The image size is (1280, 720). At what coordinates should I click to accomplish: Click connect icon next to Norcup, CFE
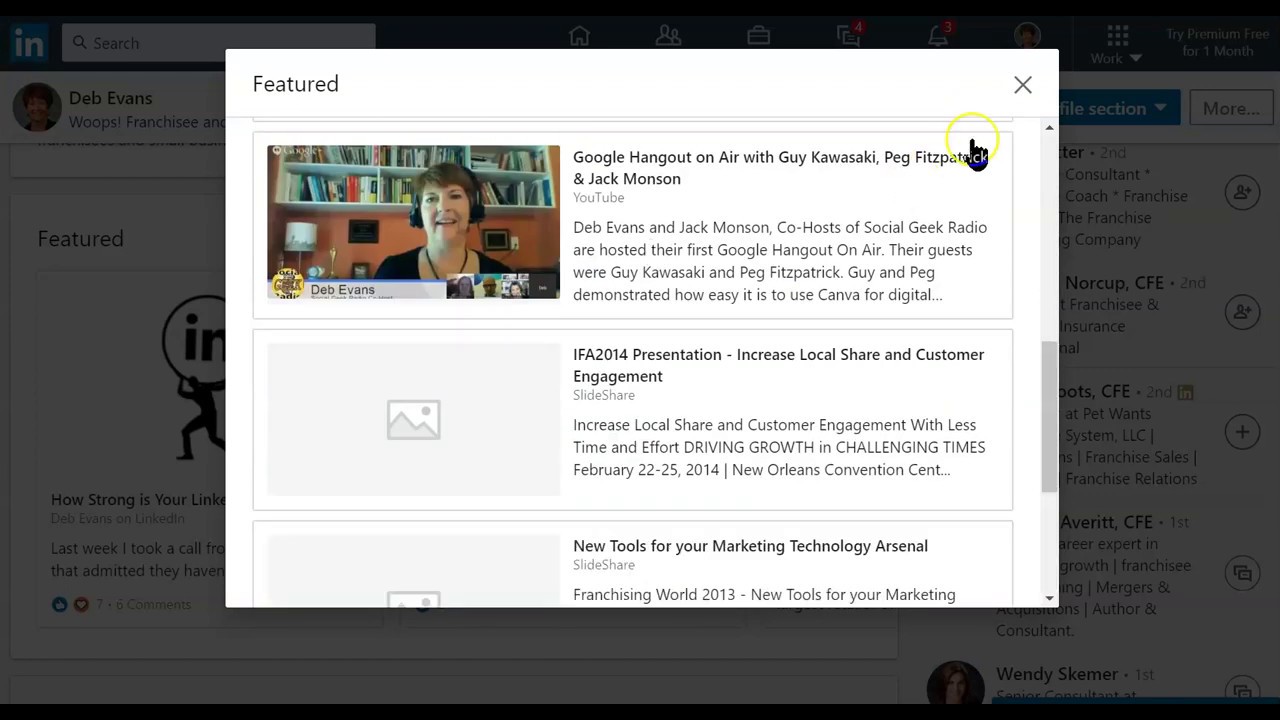pos(1242,312)
